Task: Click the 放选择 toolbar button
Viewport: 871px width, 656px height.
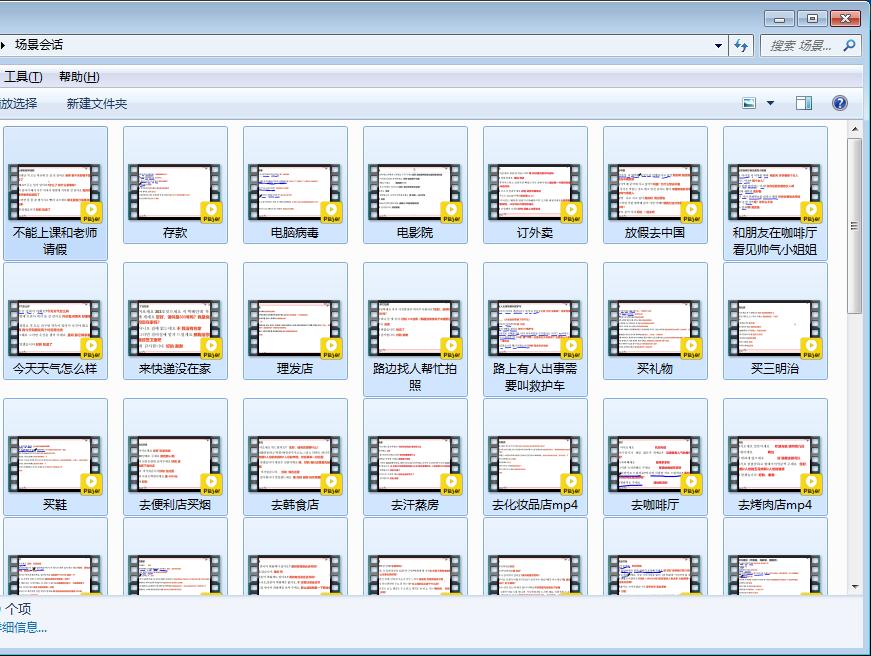Action: pos(18,103)
